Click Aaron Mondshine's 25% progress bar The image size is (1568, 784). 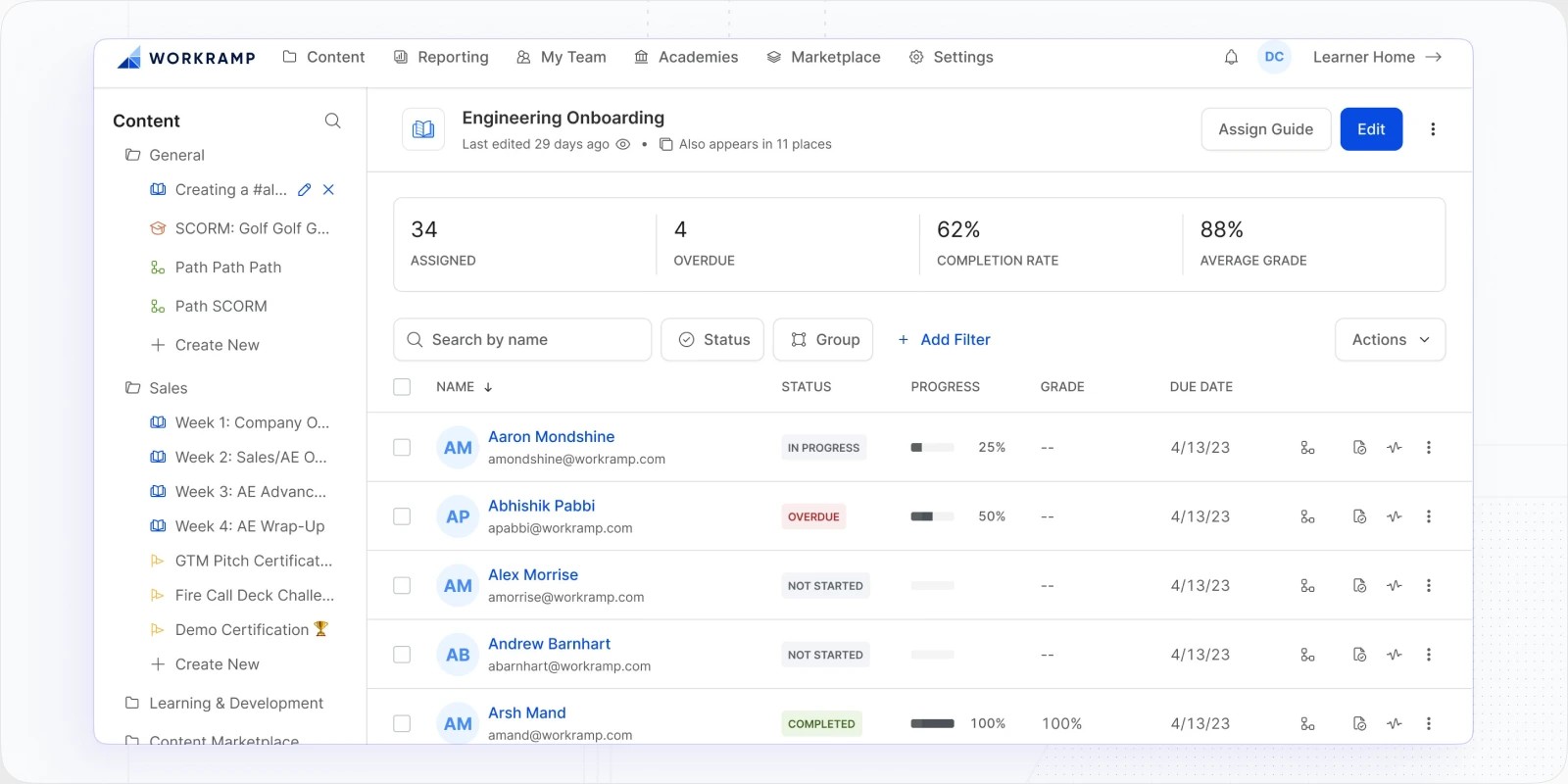pyautogui.click(x=932, y=448)
